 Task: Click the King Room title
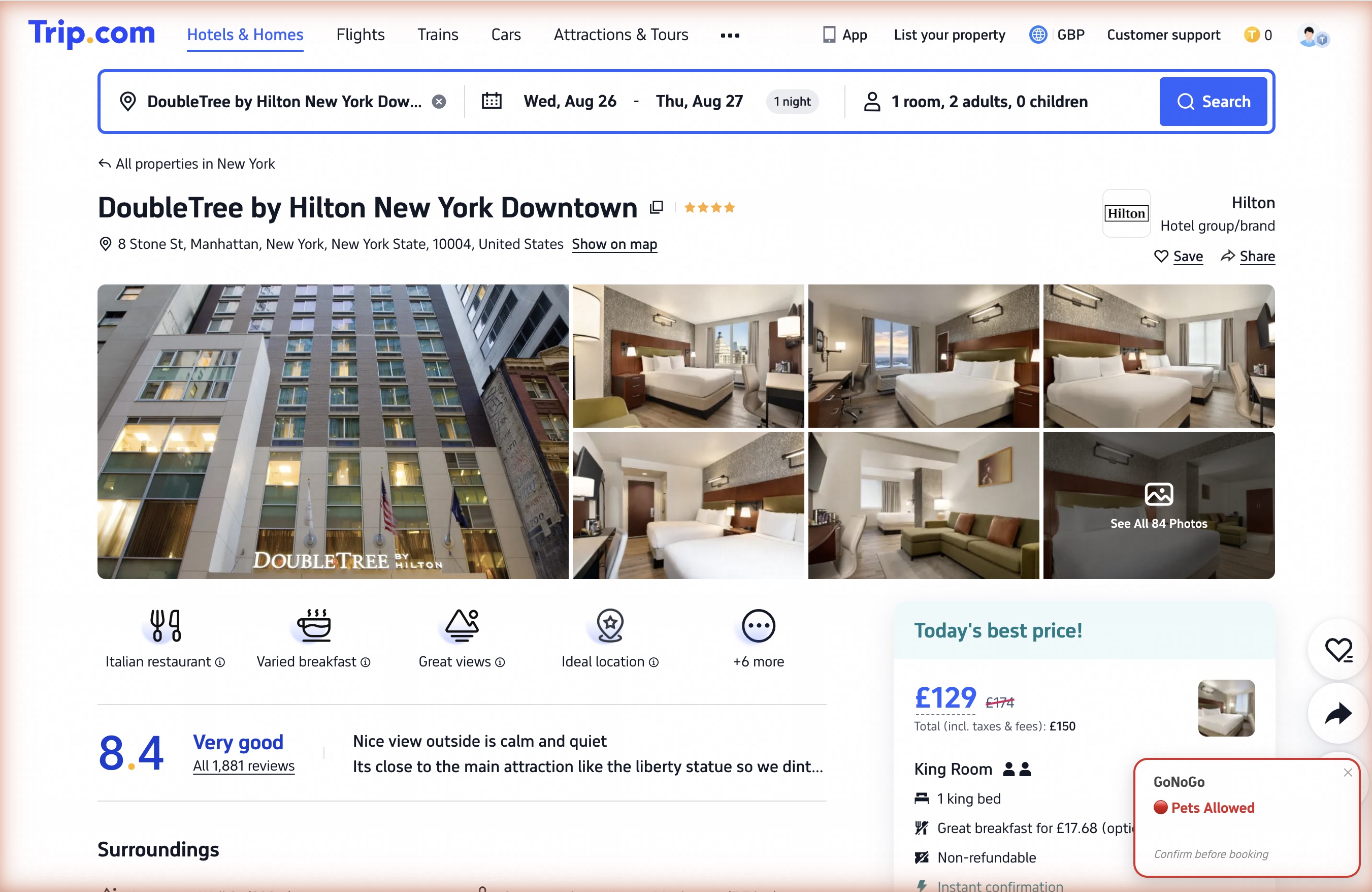click(x=953, y=769)
